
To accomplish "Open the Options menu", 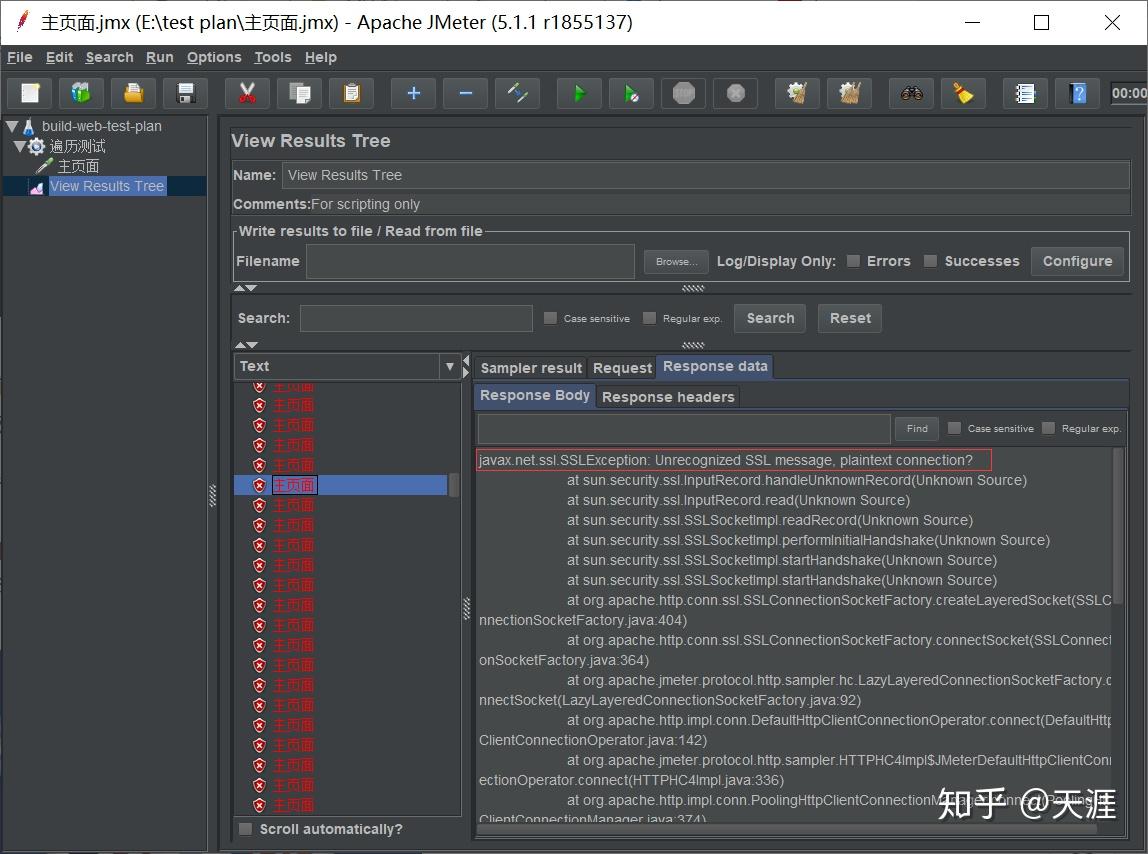I will pos(214,57).
